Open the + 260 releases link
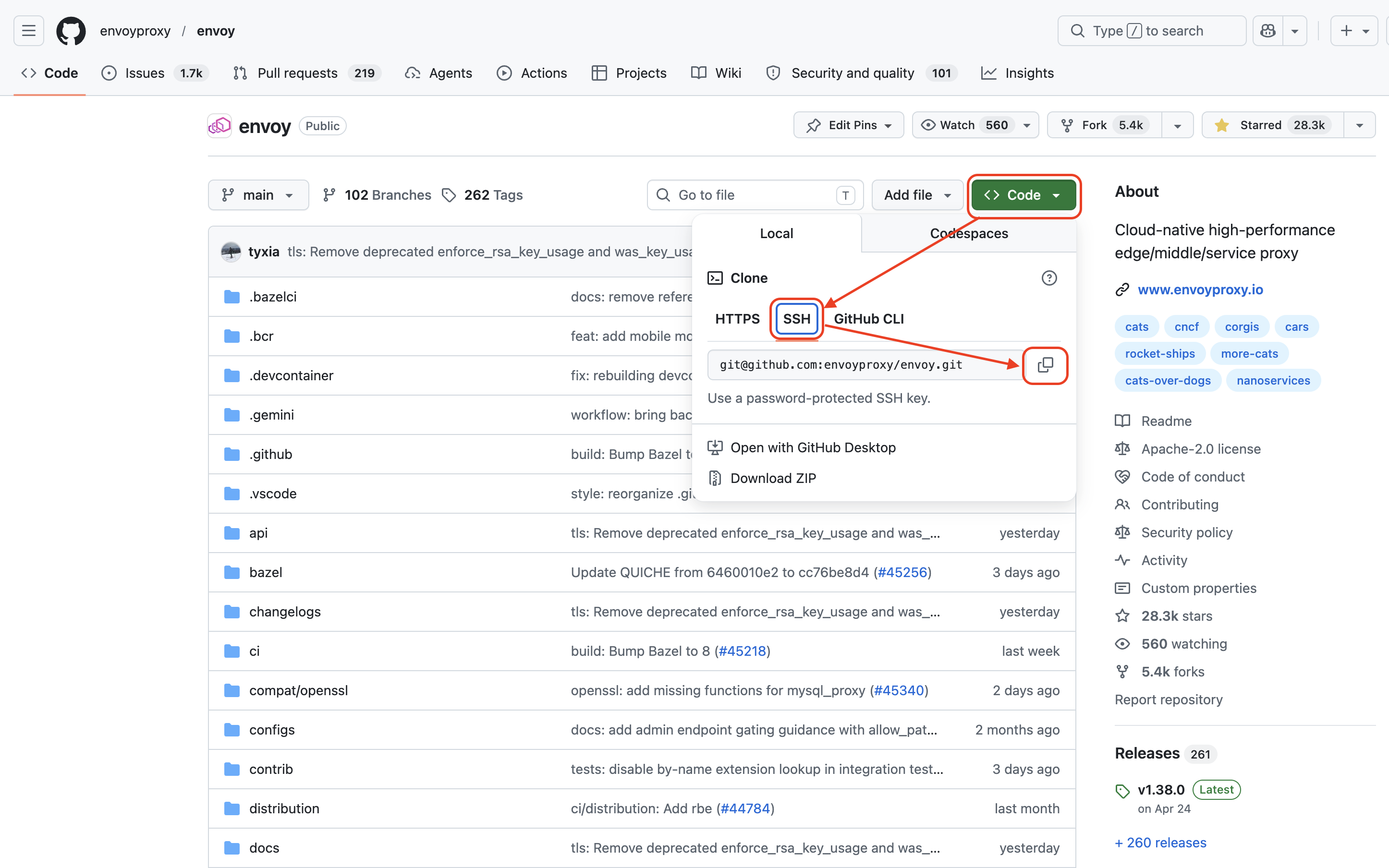 tap(1160, 843)
